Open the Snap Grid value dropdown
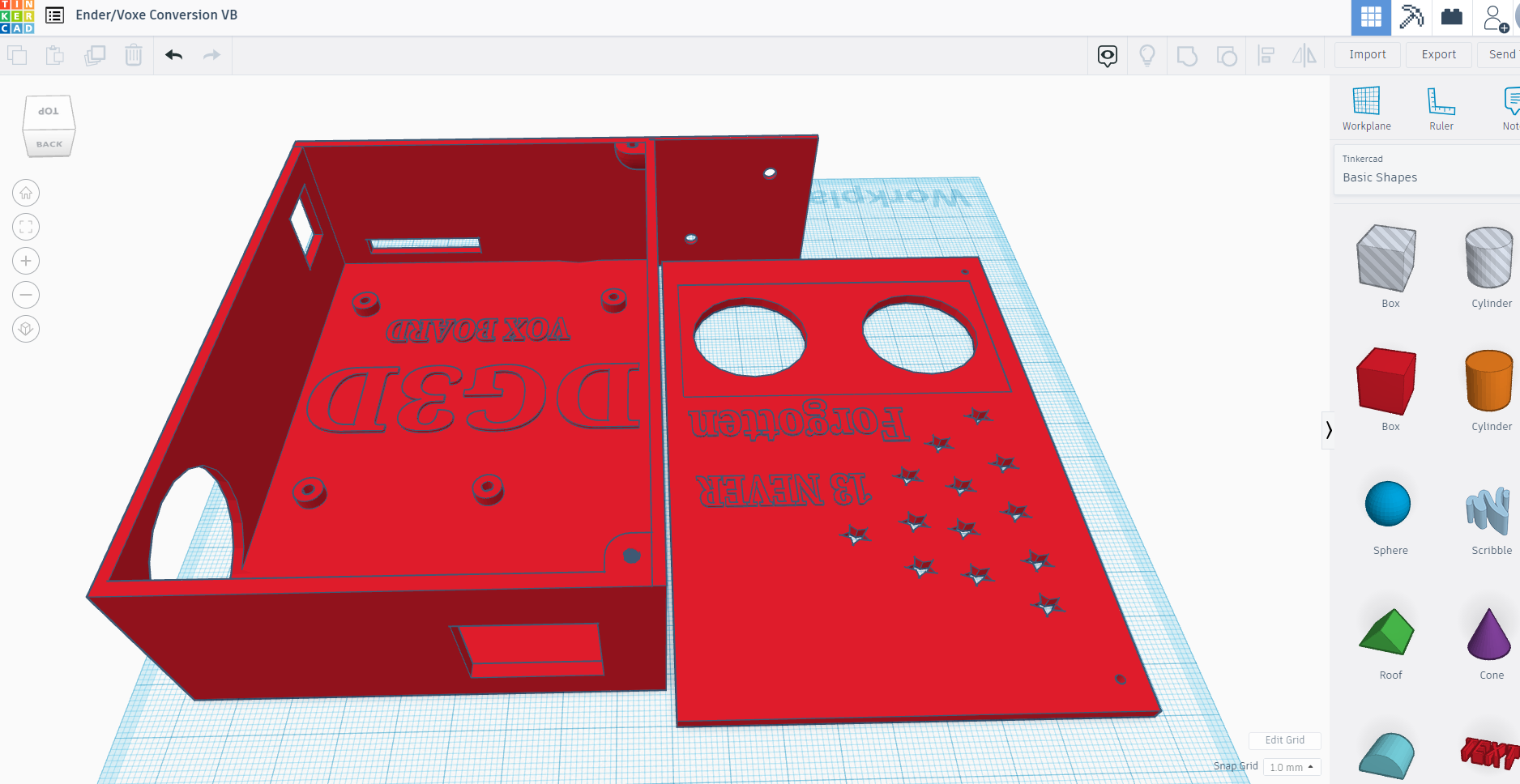The image size is (1520, 784). coord(1292,767)
